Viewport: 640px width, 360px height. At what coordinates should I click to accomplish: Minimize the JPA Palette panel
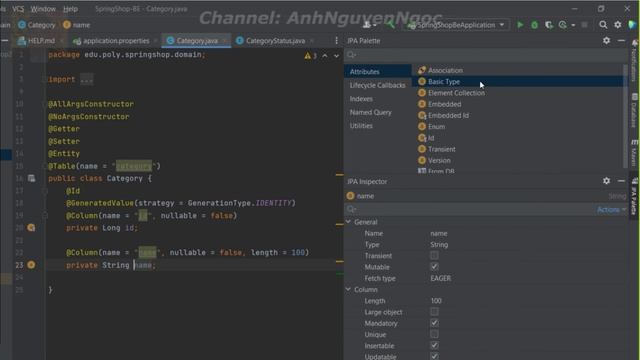621,40
